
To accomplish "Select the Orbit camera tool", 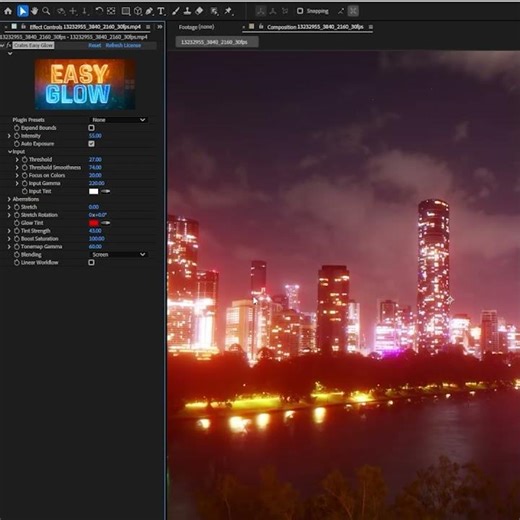I will click(x=61, y=11).
